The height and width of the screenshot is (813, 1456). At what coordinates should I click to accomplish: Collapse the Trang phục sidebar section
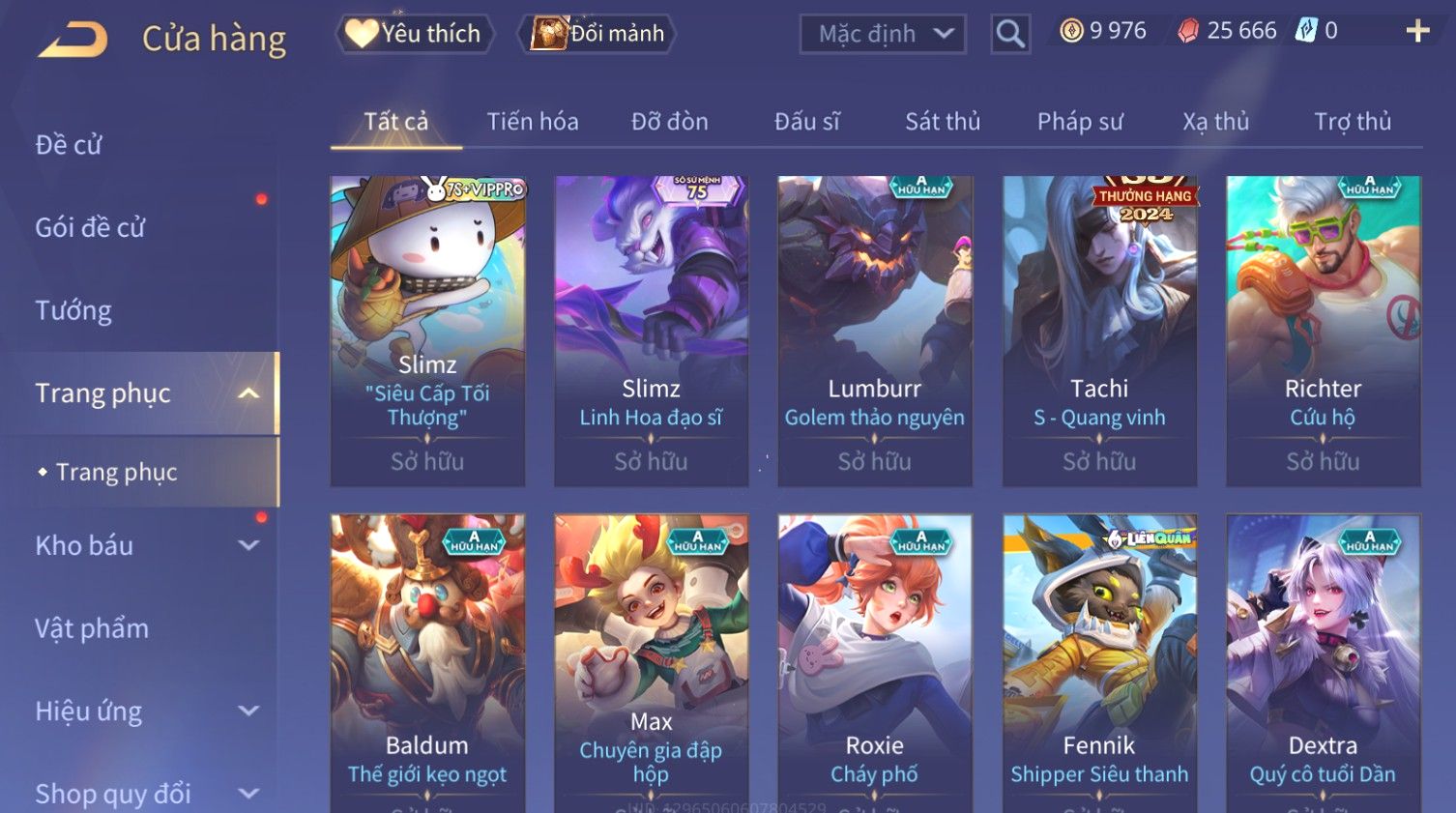coord(248,393)
